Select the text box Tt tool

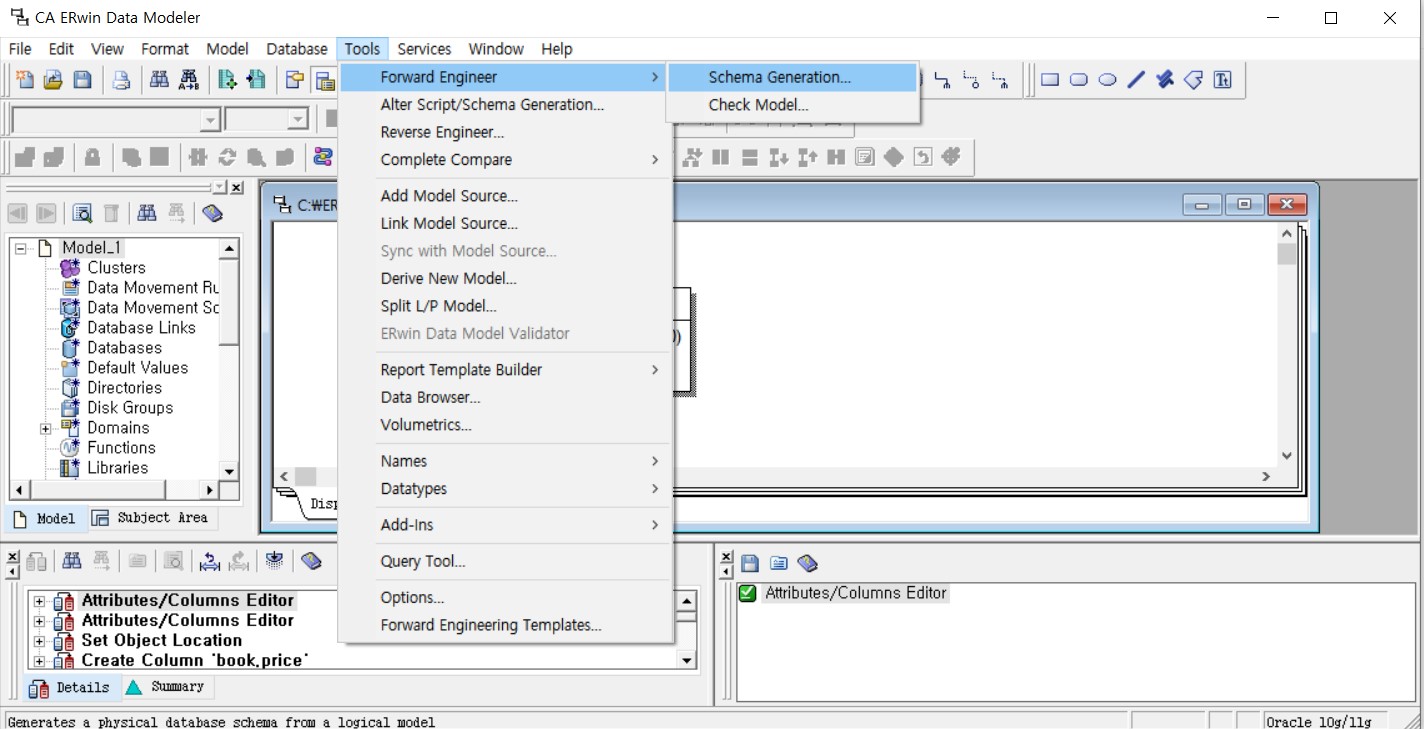(1222, 80)
